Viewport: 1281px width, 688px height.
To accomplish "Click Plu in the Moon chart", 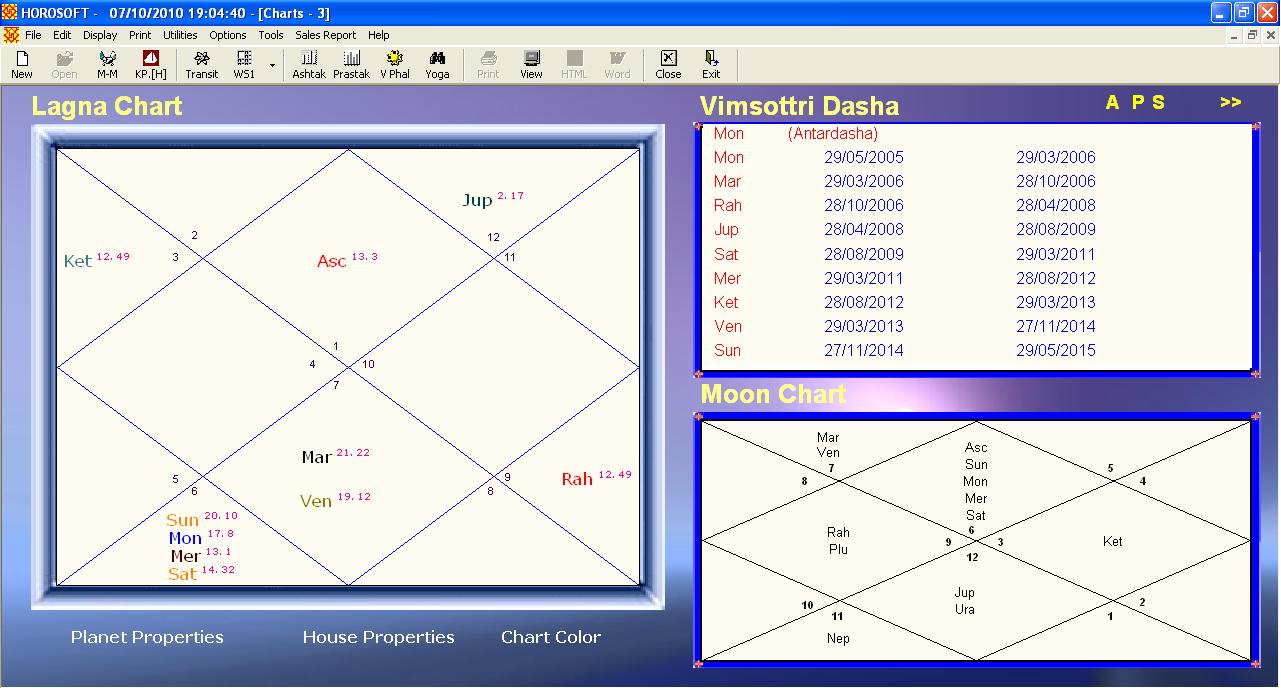I will tap(838, 549).
